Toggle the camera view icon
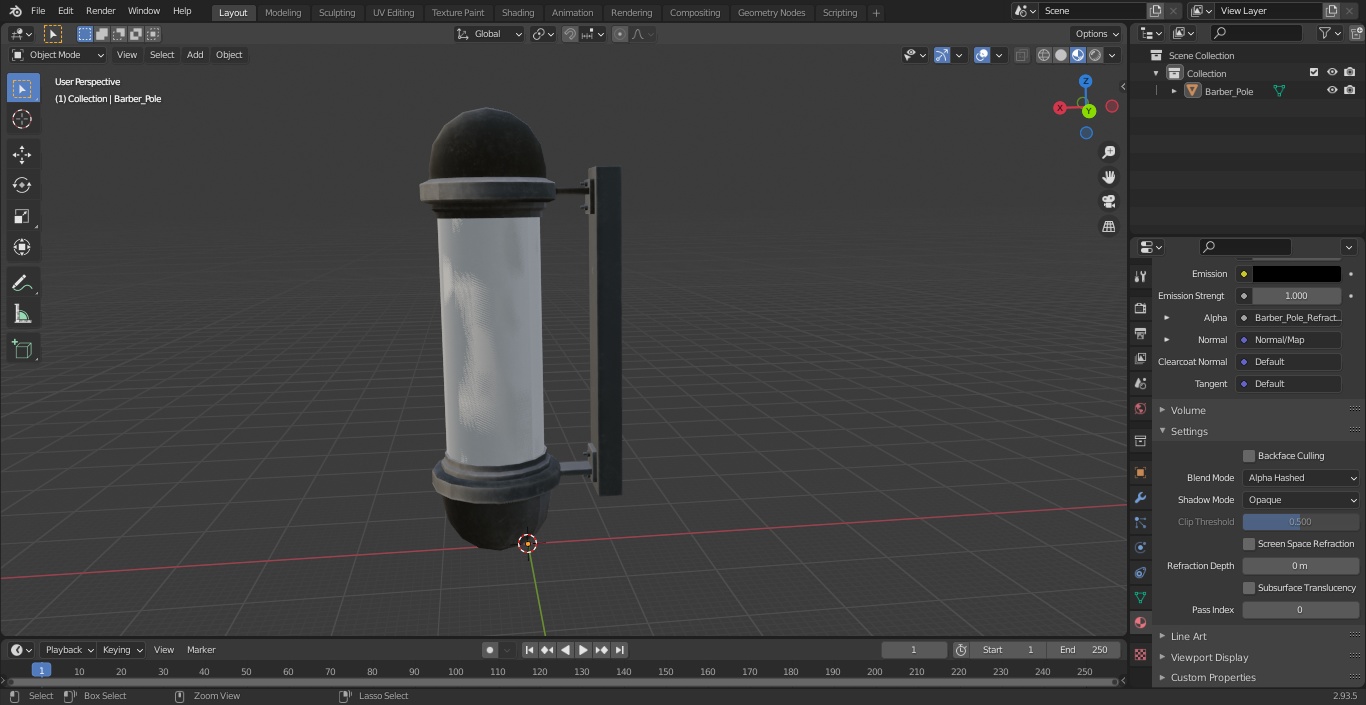The height and width of the screenshot is (705, 1366). [1109, 202]
